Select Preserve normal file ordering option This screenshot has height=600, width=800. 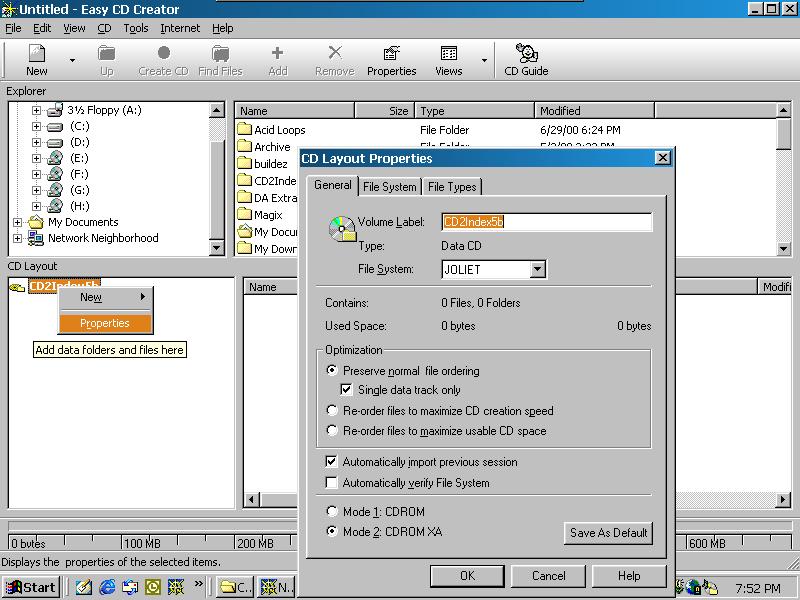pos(332,370)
